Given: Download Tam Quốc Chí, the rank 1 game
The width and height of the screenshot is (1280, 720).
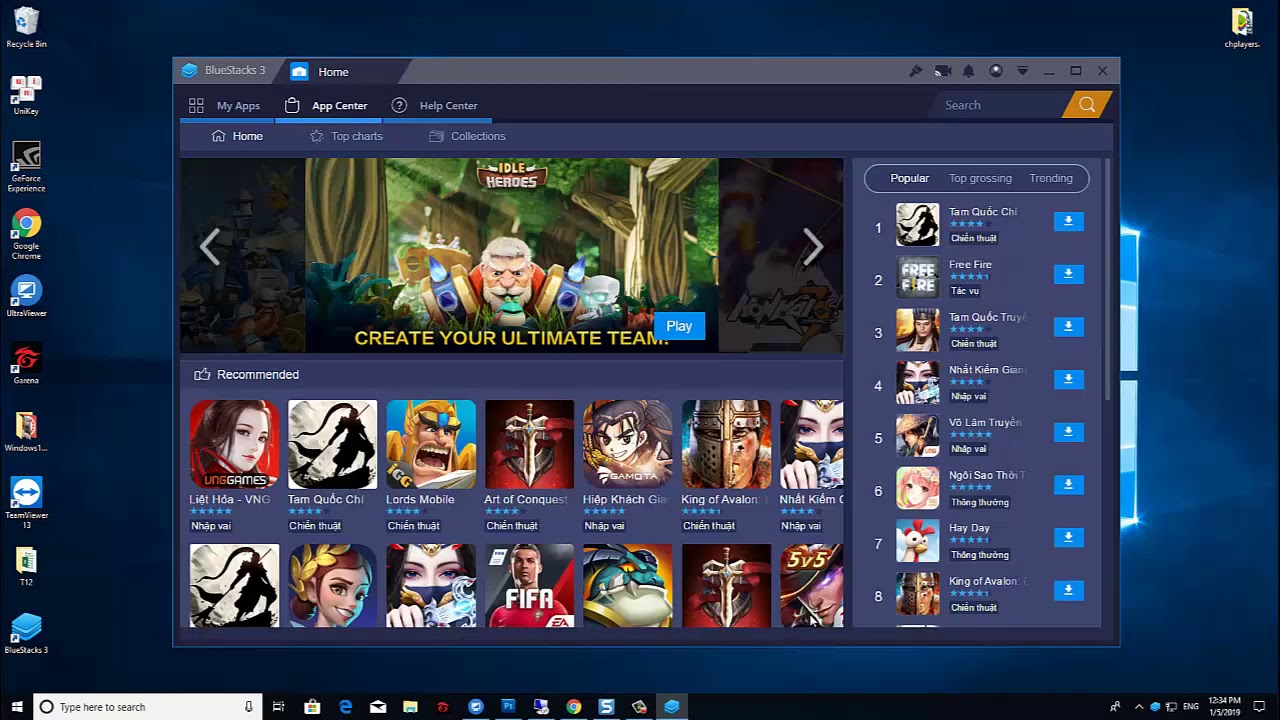Looking at the screenshot, I should [x=1068, y=221].
